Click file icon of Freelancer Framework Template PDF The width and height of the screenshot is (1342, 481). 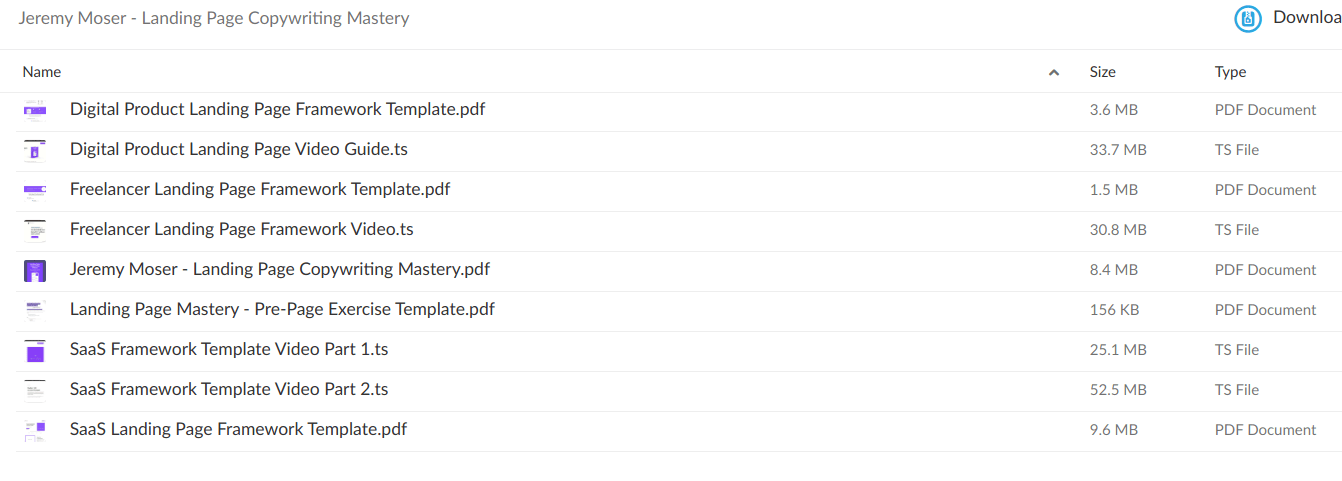coord(35,190)
